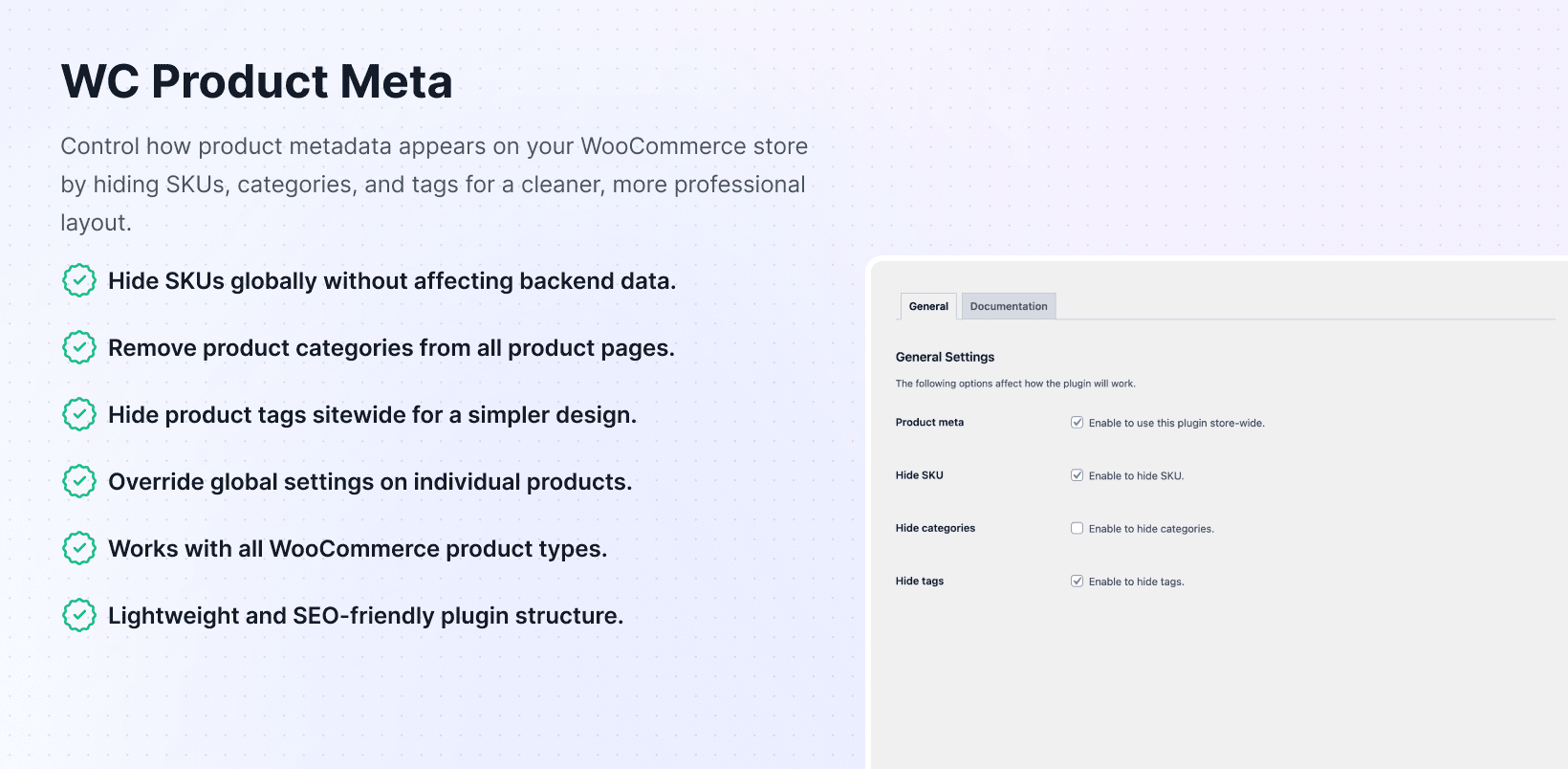This screenshot has height=769, width=1568.
Task: Select the General tab
Action: click(928, 306)
